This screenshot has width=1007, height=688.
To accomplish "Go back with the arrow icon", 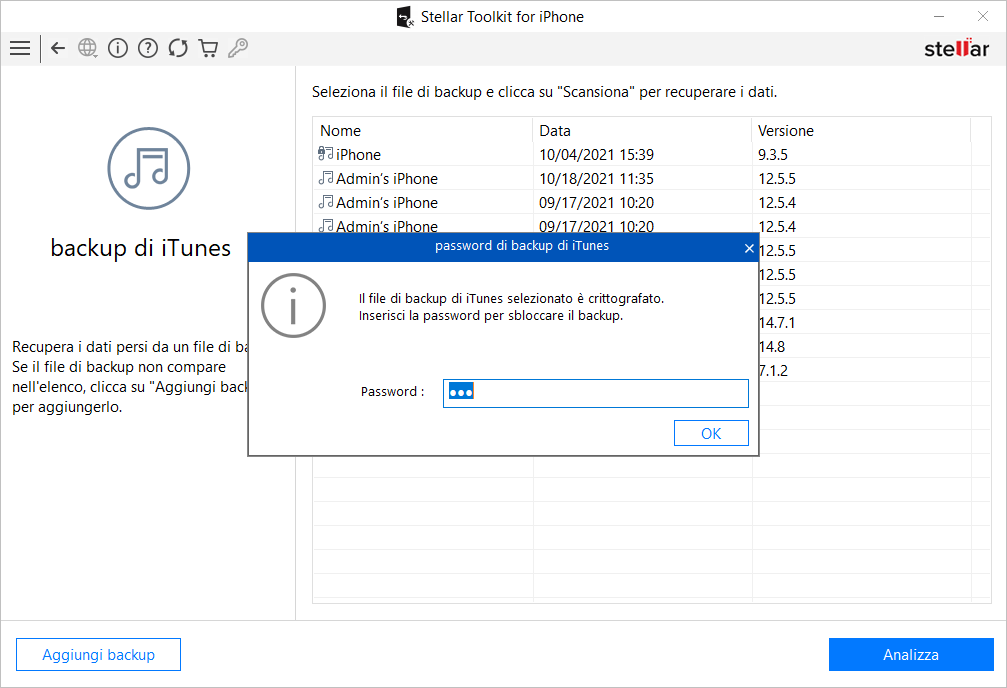I will (58, 48).
